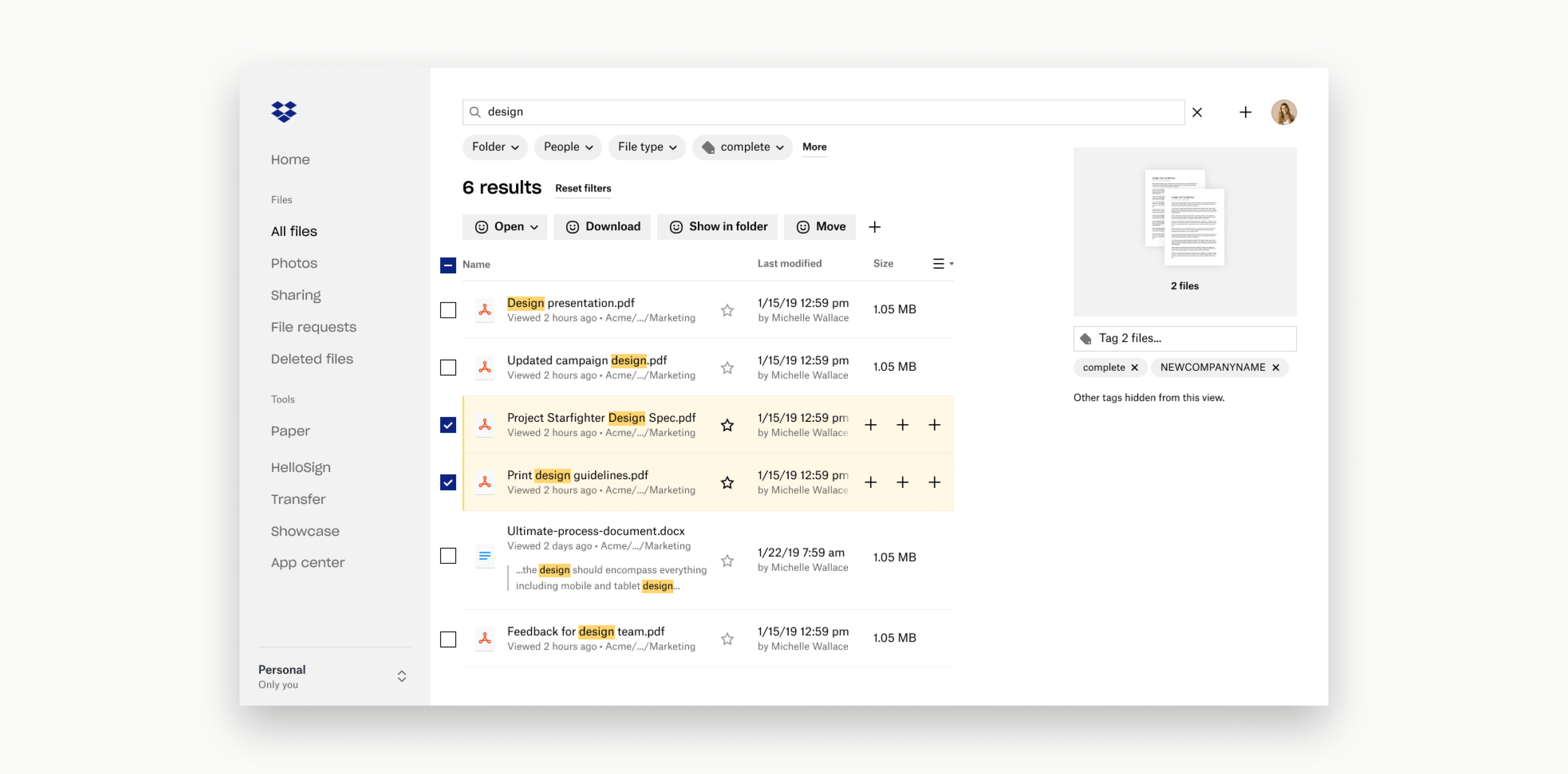Uncheck Project Starfighter Design Spec.pdf checkbox
The height and width of the screenshot is (774, 1568).
point(448,425)
